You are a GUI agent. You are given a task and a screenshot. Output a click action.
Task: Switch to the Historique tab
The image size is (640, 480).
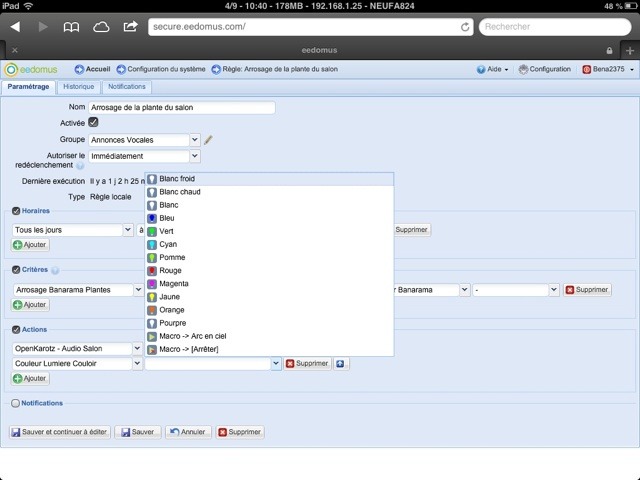pyautogui.click(x=78, y=87)
